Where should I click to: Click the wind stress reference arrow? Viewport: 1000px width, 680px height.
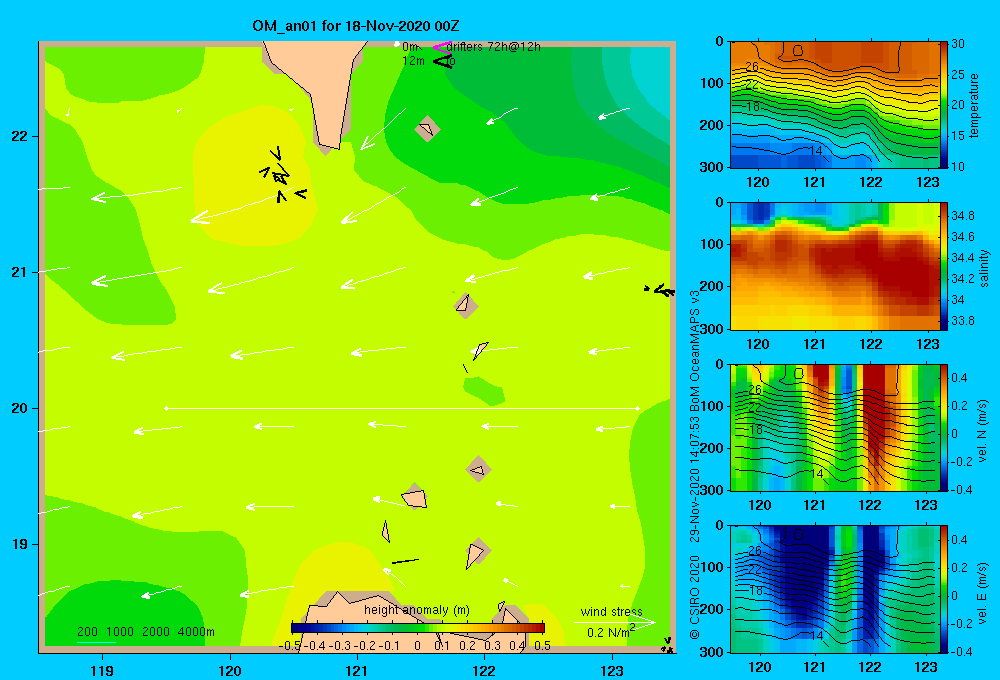click(x=615, y=622)
